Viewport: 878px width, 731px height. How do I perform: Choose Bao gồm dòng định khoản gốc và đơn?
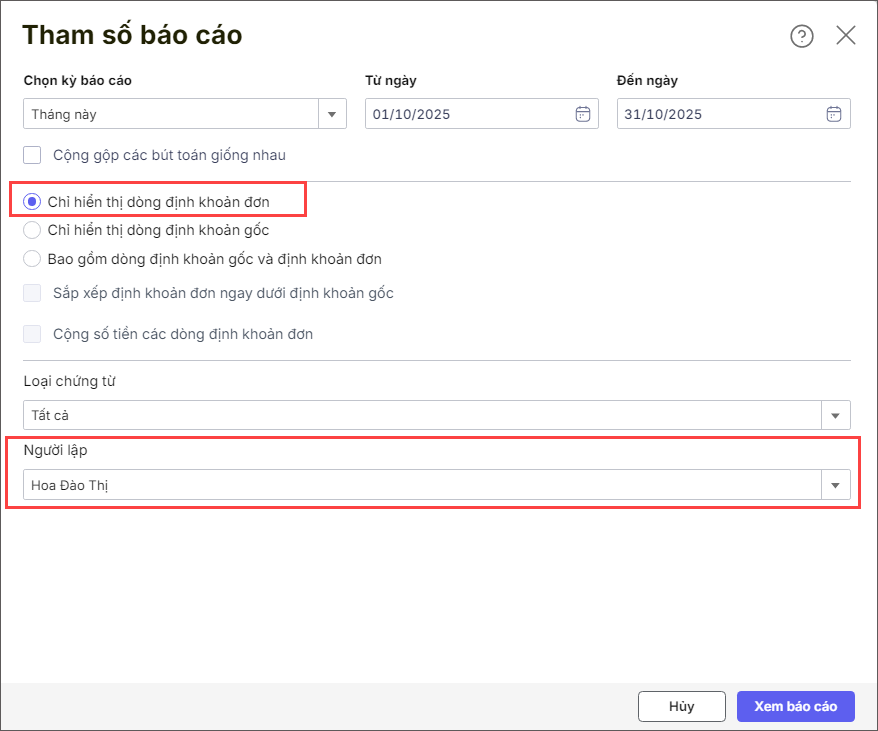(32, 259)
